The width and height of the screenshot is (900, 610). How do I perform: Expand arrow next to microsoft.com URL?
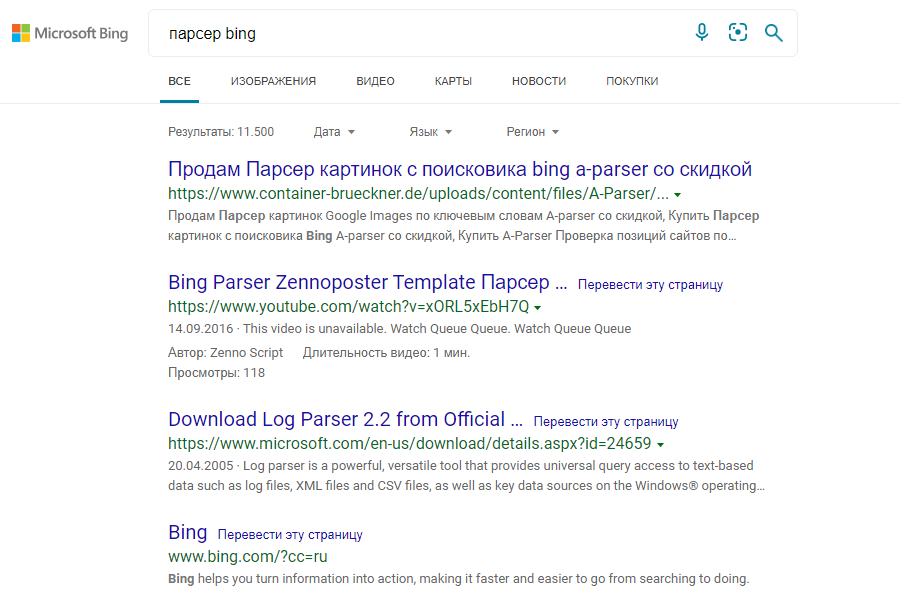(660, 445)
